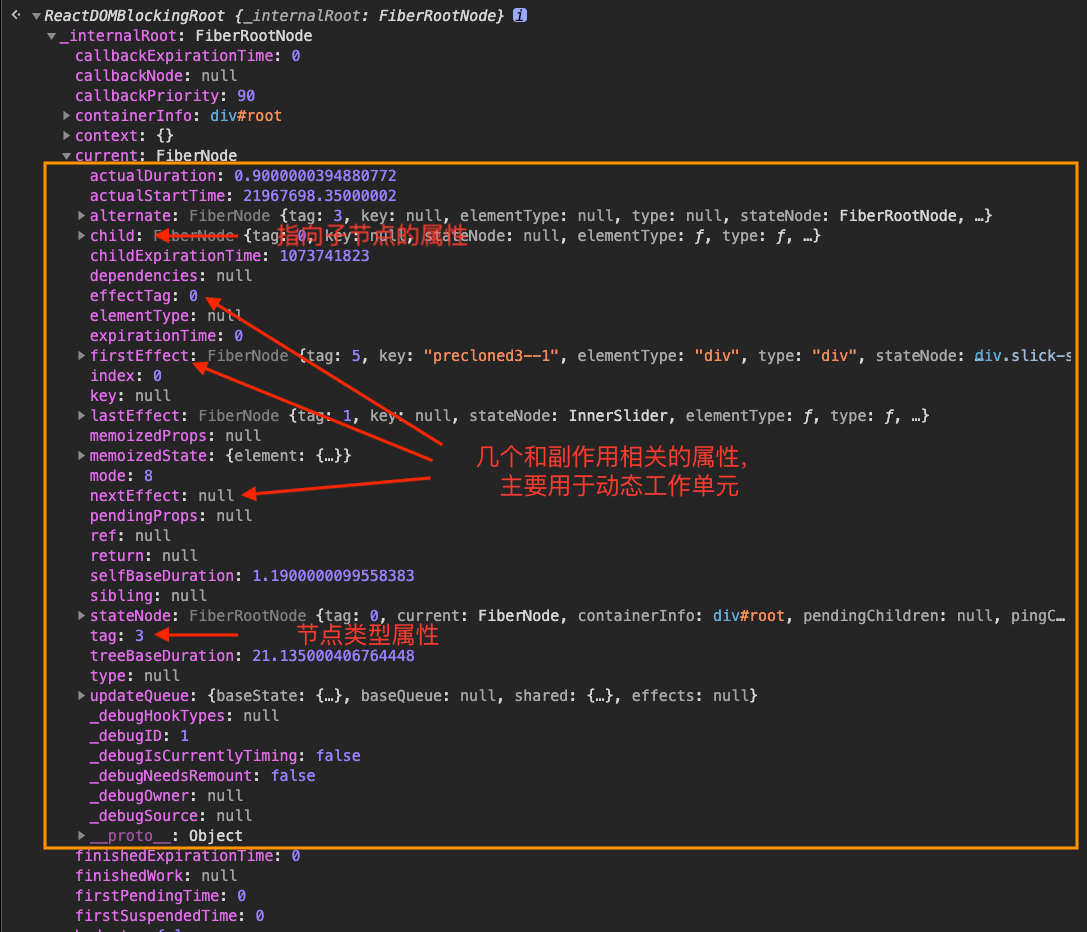
Task: Click the div#root link in containerInfo
Action: (x=246, y=116)
